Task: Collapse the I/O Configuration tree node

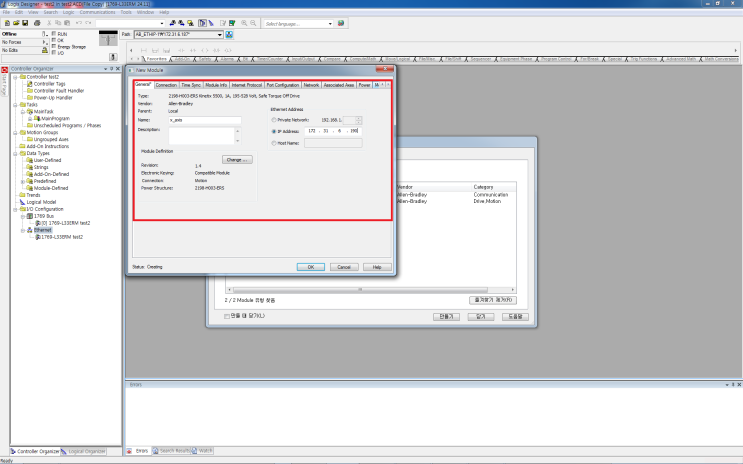Action: pos(15,209)
